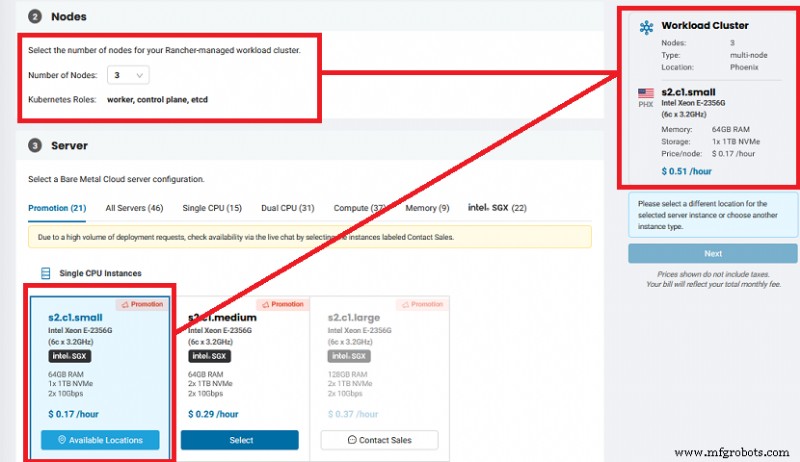Viewport: 800px width, 462px height.
Task: Click Contact Sales for s2.c1.large
Action: point(380,440)
